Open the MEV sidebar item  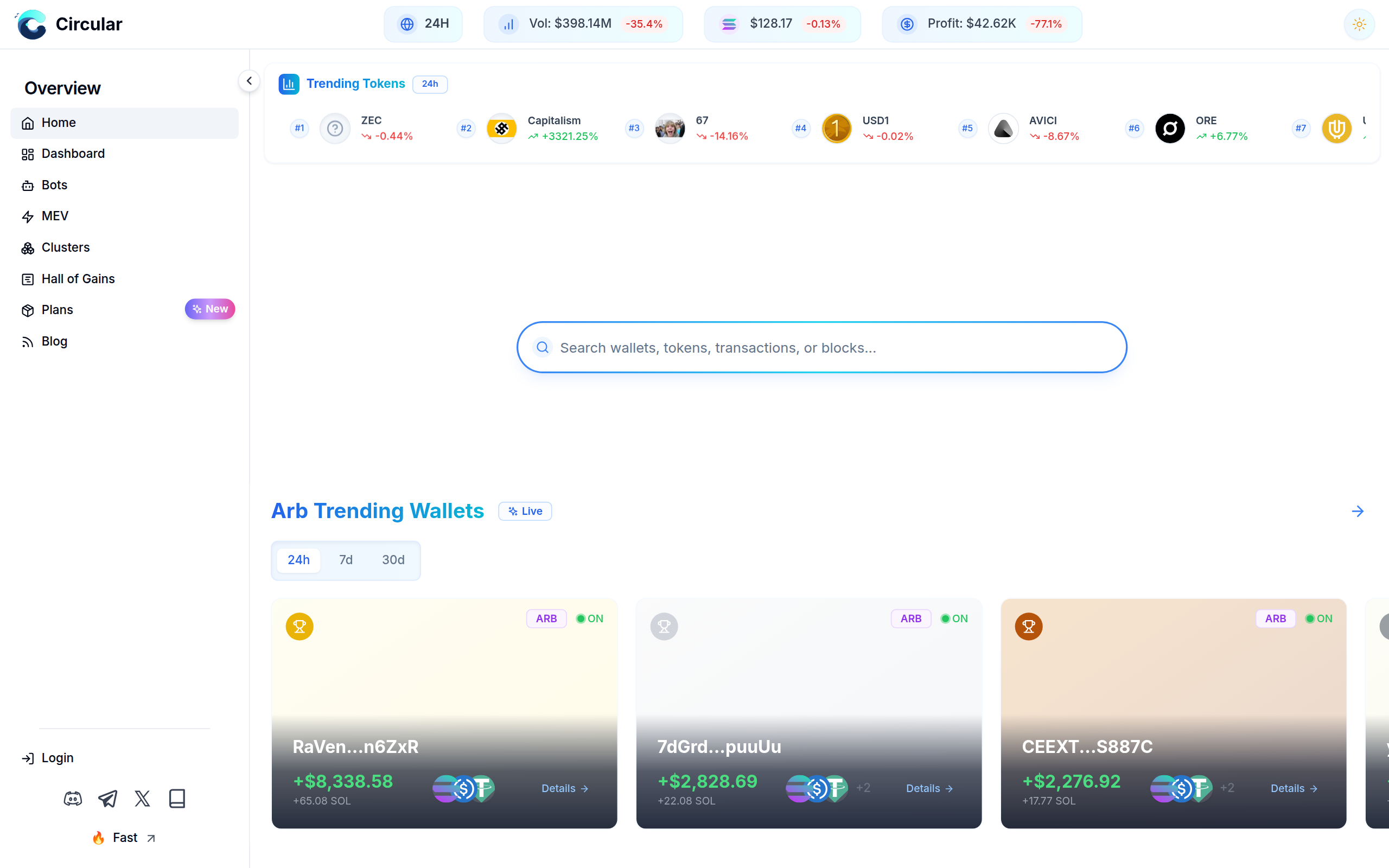[x=55, y=216]
